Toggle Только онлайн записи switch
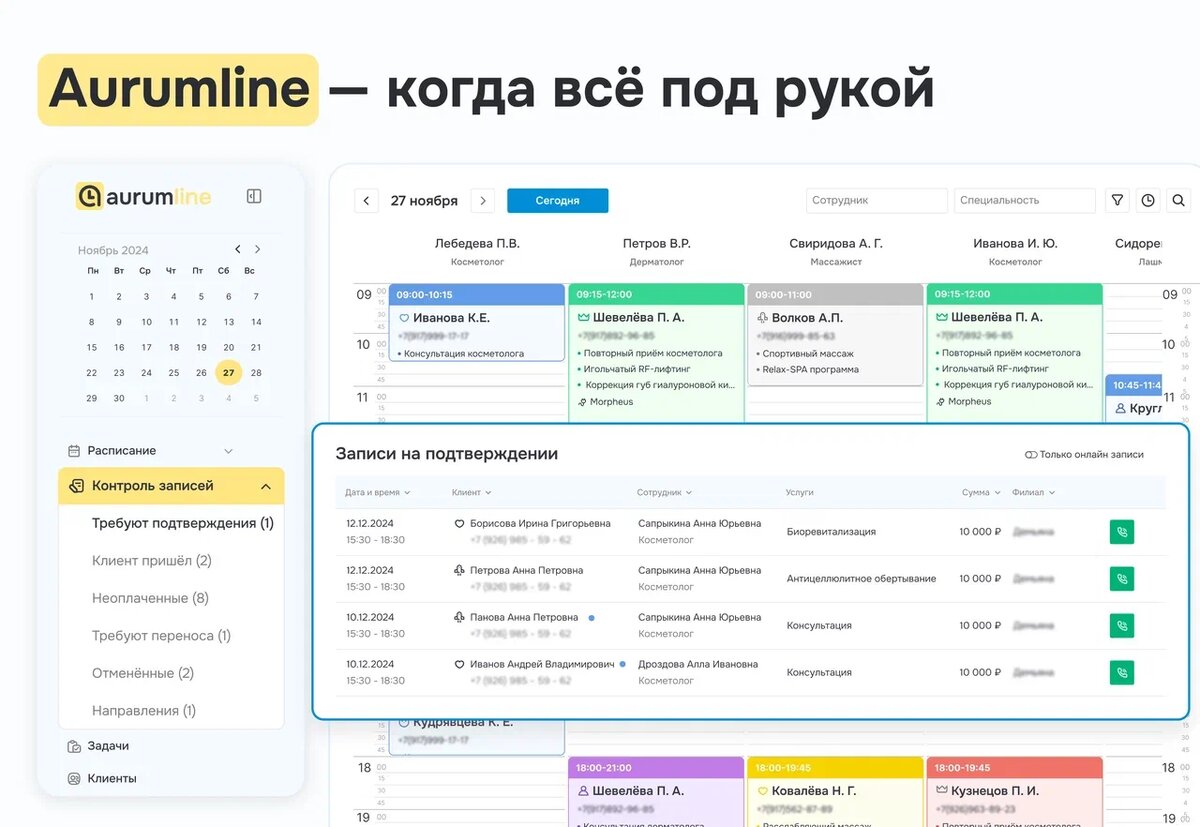The height and width of the screenshot is (827, 1200). 1031,455
